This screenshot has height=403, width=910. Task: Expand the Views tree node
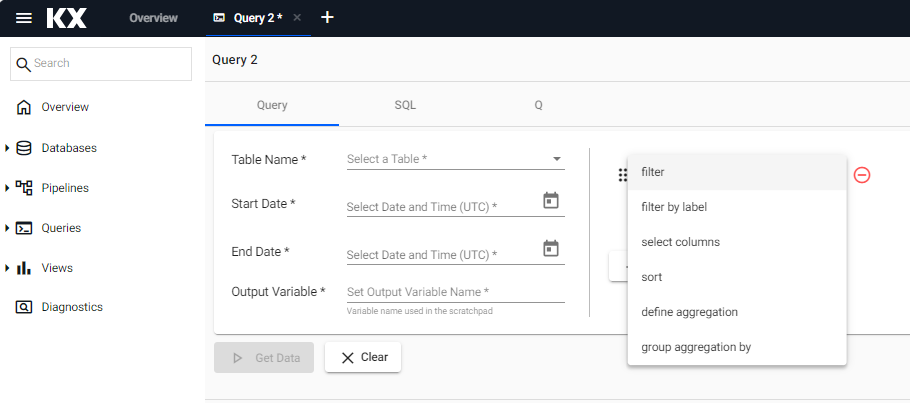coord(7,268)
